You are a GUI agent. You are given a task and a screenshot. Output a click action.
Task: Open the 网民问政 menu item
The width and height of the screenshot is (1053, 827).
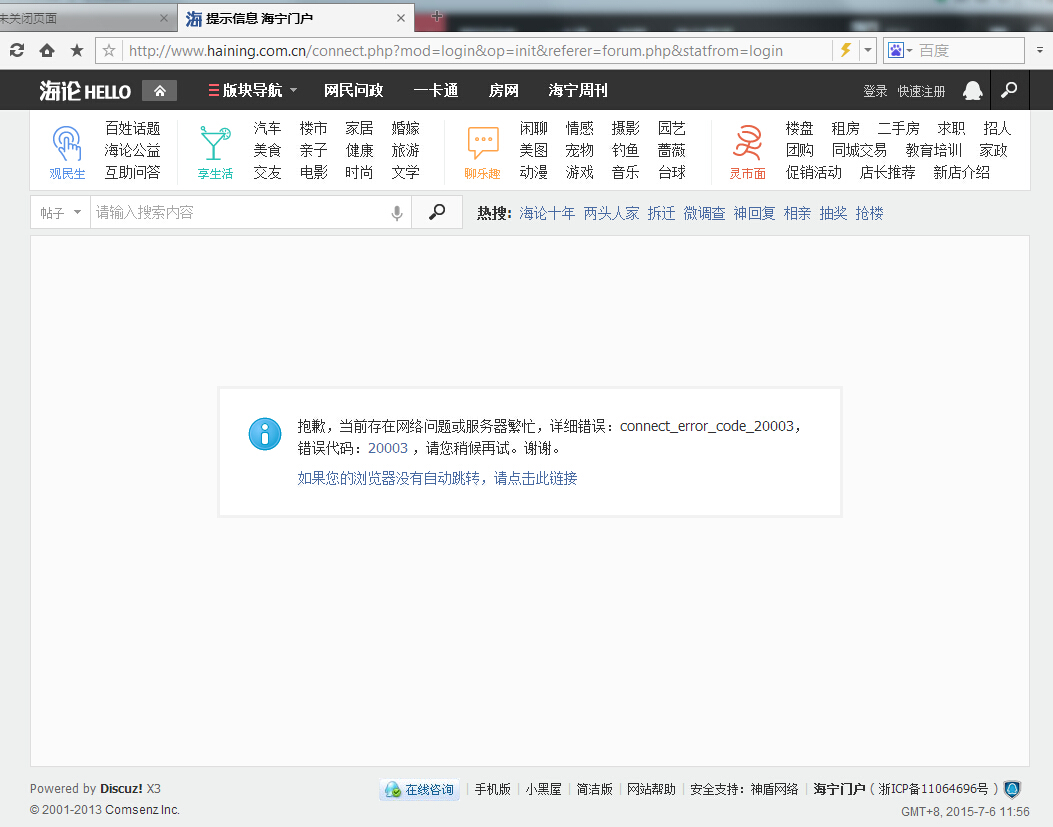click(x=353, y=91)
